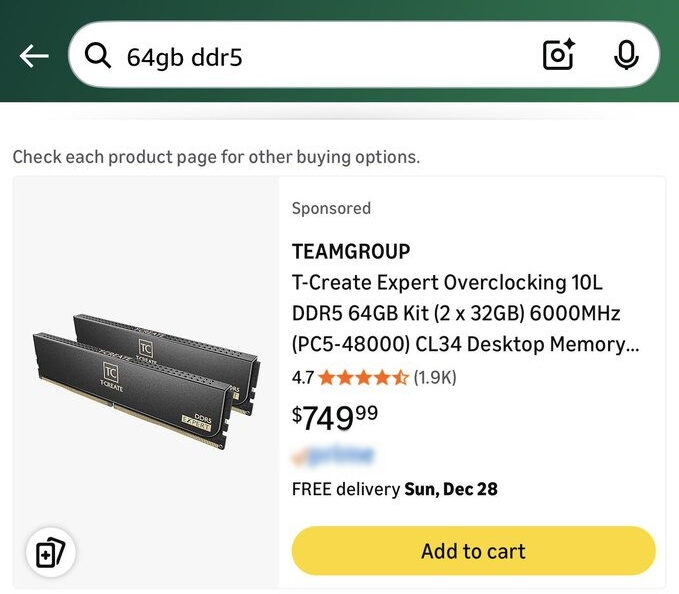Click the $749.99 price

[335, 415]
